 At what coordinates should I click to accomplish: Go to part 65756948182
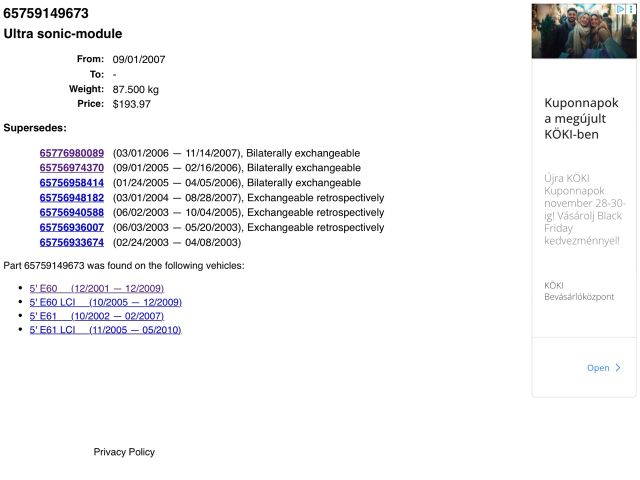72,198
